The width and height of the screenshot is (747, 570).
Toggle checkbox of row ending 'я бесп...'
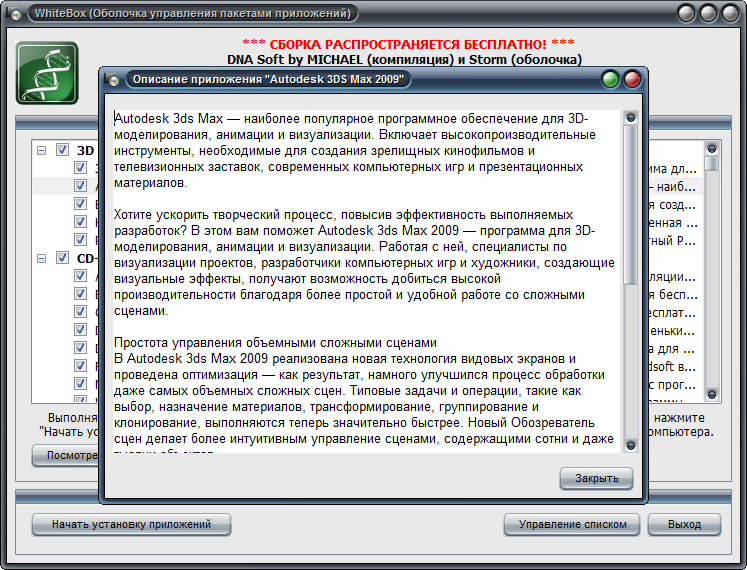coord(81,294)
